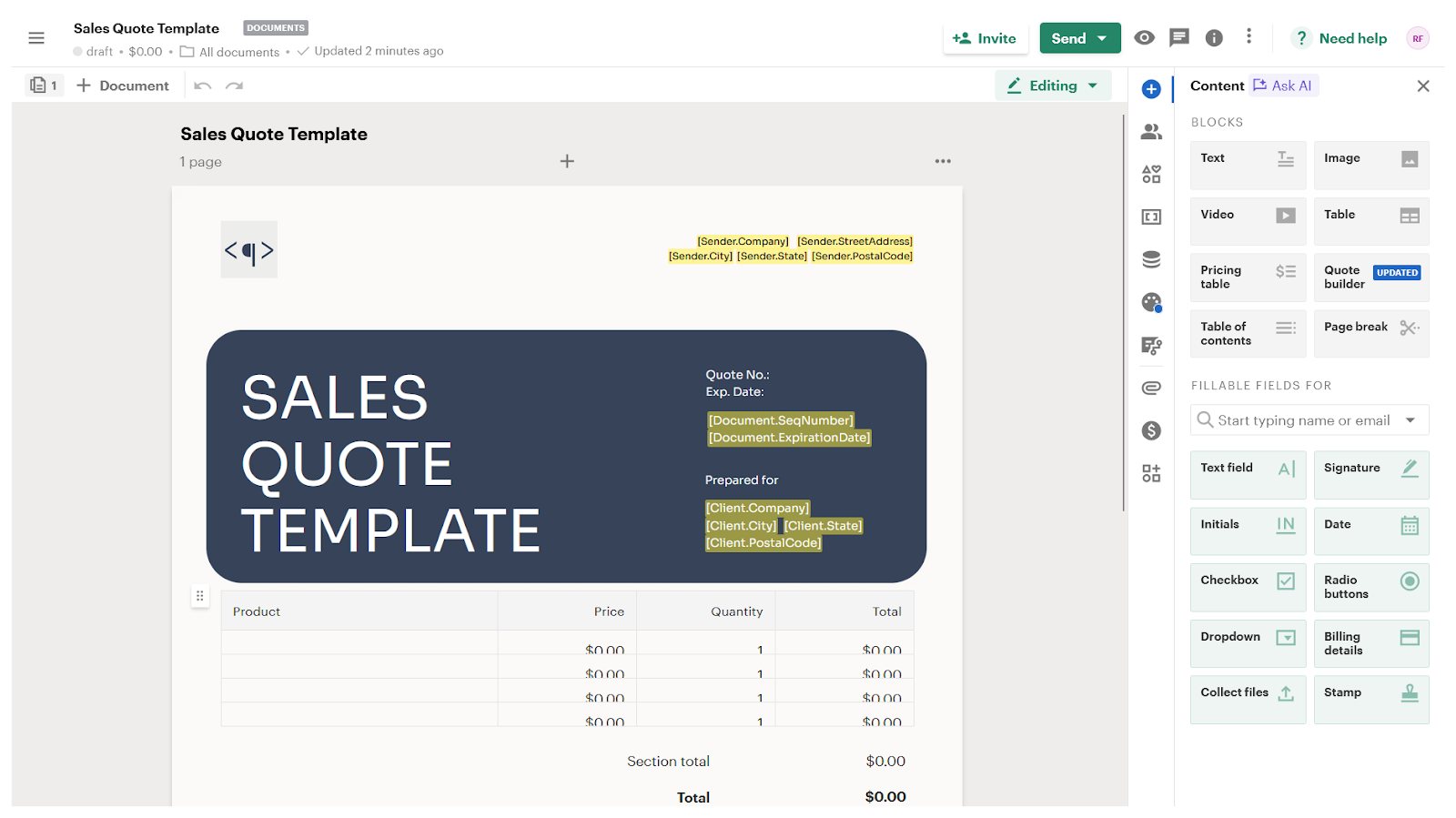Click the Sales Quote Template title in header
Screen dimensions: 1456x818
click(x=147, y=28)
